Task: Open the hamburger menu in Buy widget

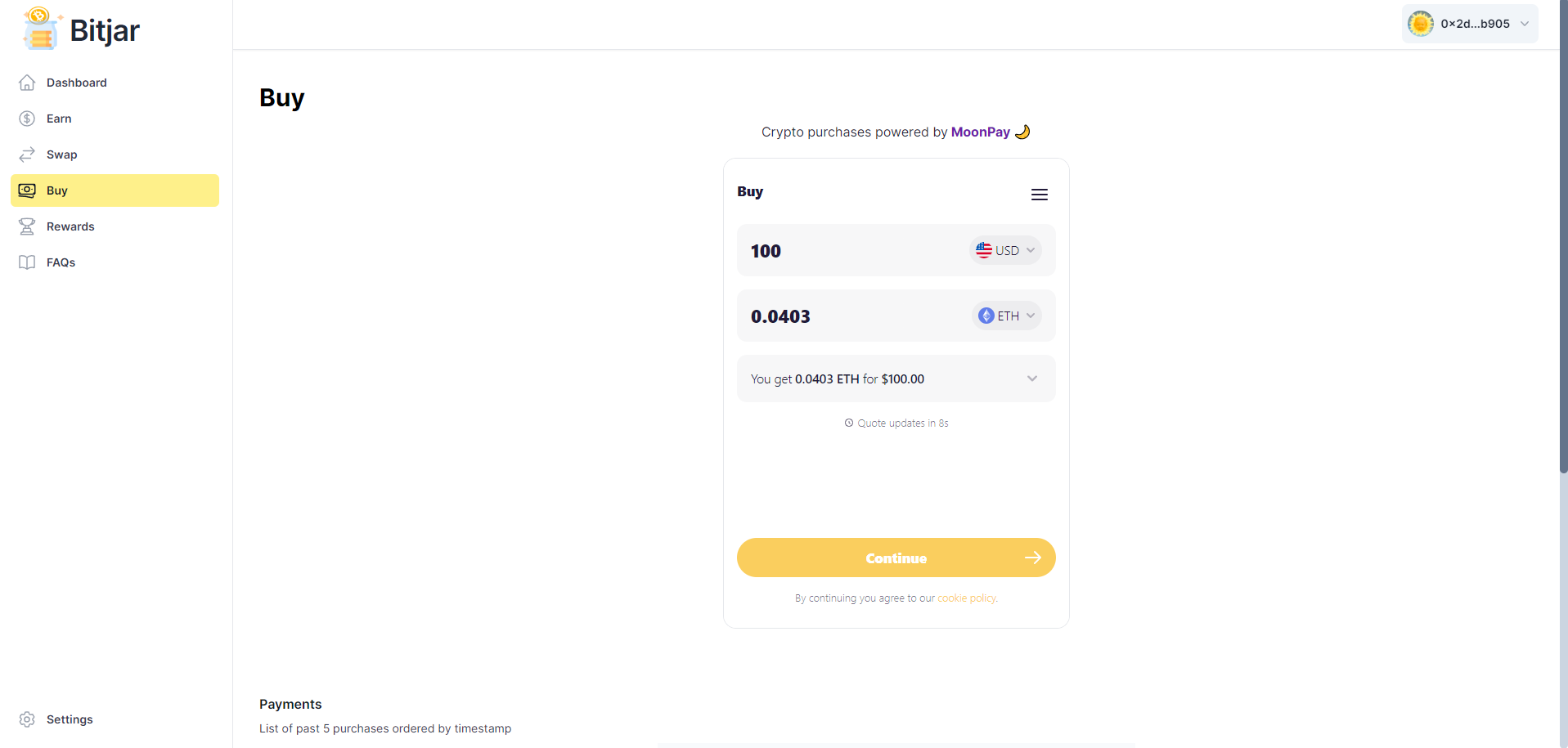Action: [x=1039, y=195]
